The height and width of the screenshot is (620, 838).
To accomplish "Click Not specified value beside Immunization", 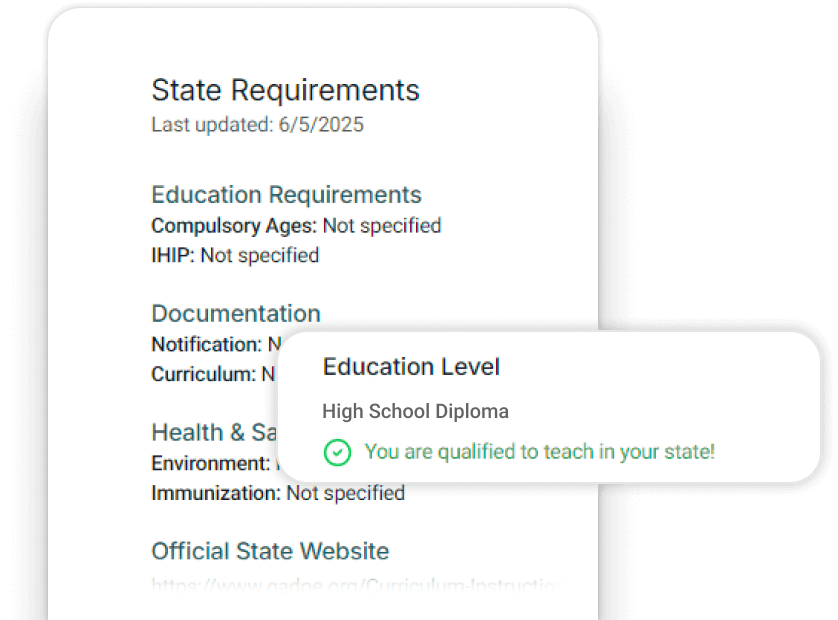I will (345, 493).
